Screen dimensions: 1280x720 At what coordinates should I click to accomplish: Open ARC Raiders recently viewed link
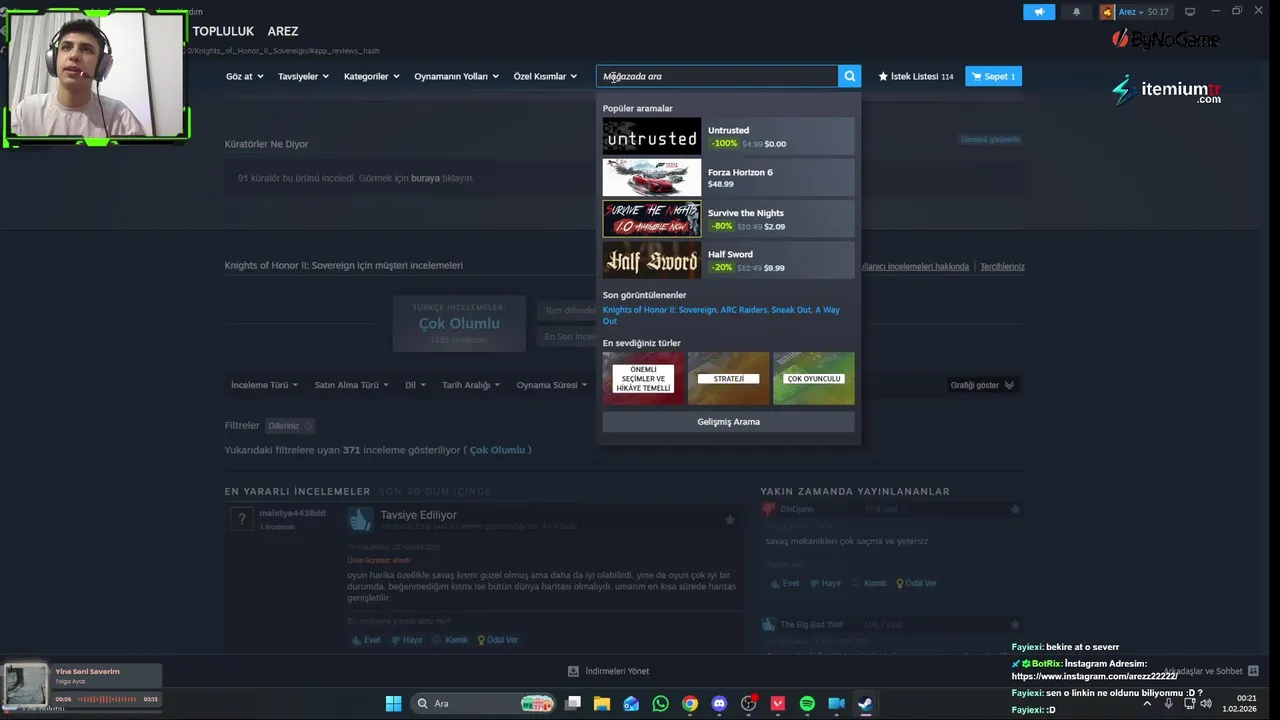(x=743, y=310)
